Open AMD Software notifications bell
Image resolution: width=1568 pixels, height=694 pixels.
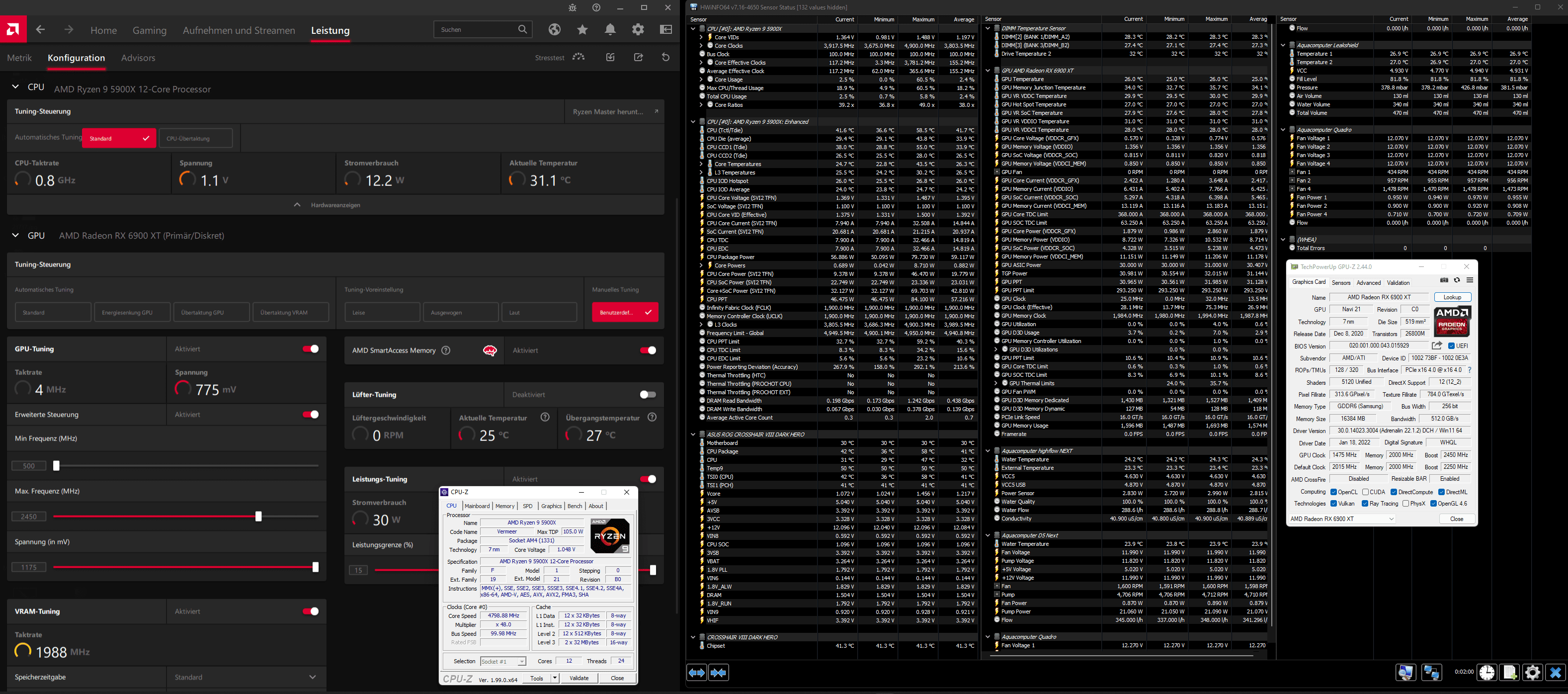tap(610, 29)
